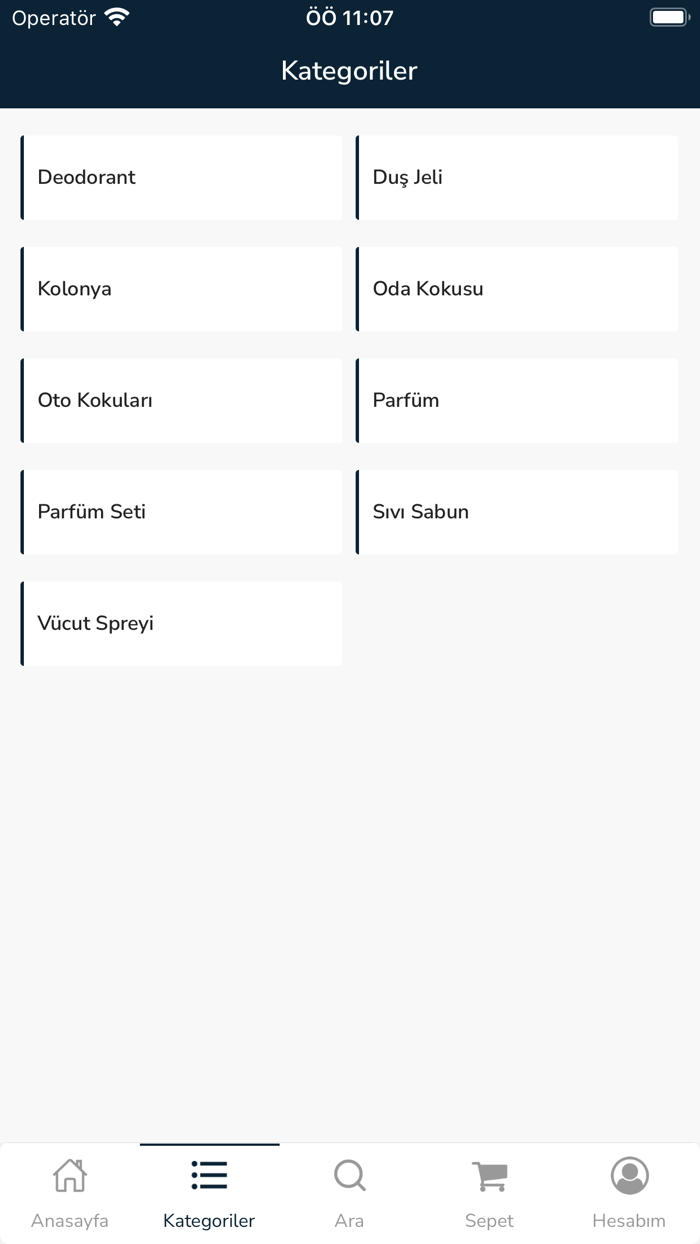Tap the battery indicator icon

pos(669,17)
